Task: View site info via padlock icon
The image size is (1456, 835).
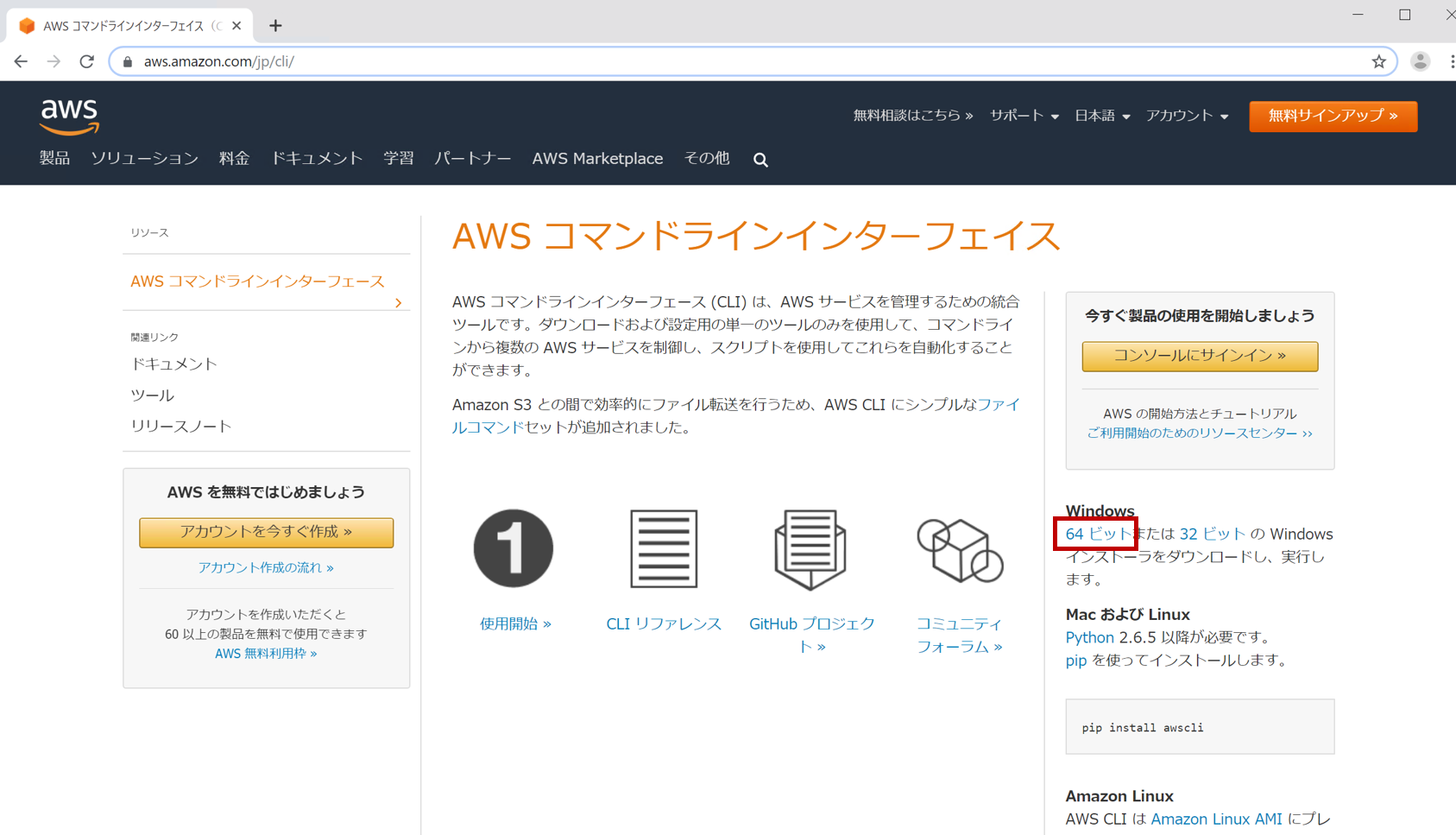Action: point(128,61)
